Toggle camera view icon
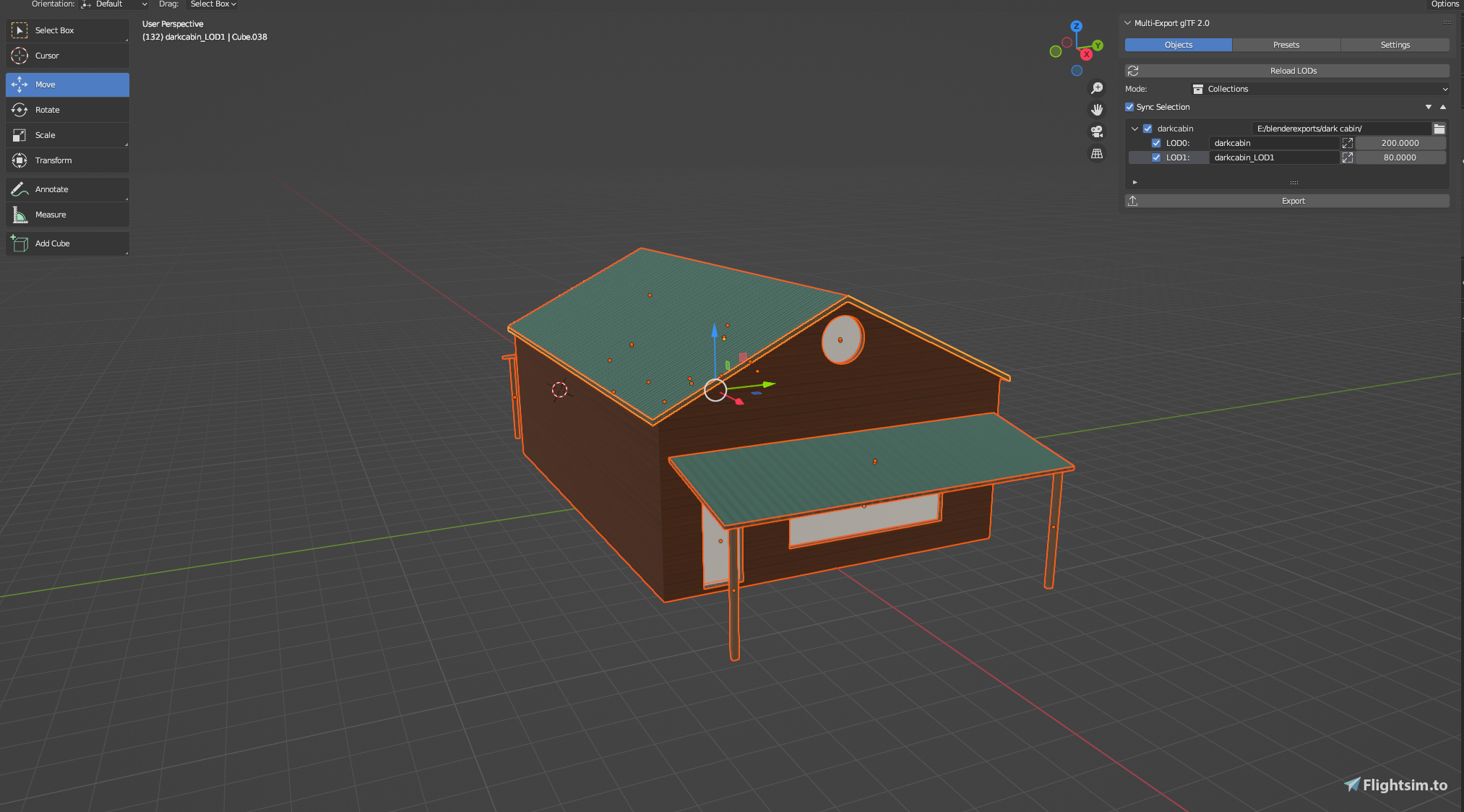The image size is (1464, 812). point(1097,131)
